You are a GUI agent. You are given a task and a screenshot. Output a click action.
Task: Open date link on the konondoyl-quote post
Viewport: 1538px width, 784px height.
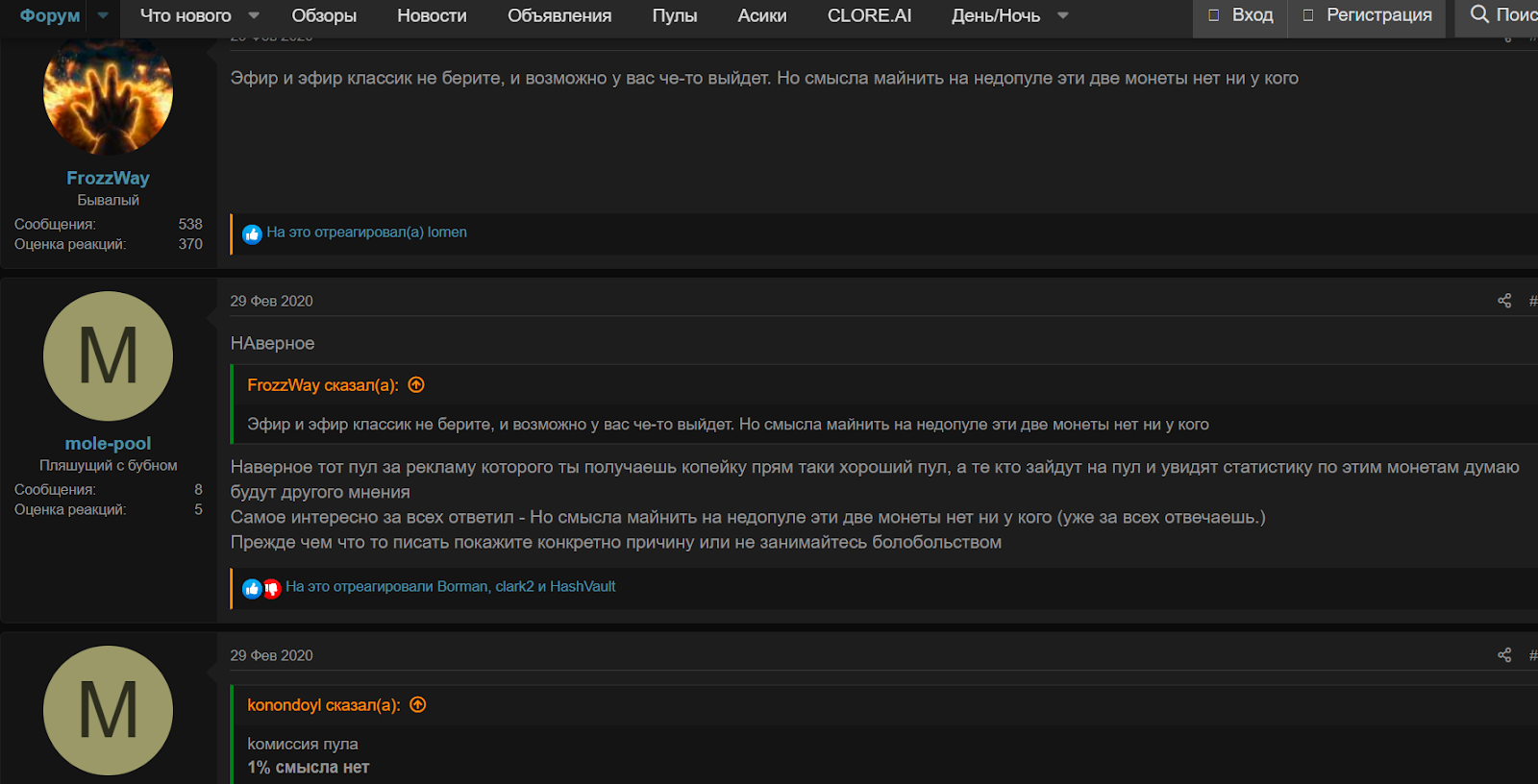(x=271, y=655)
